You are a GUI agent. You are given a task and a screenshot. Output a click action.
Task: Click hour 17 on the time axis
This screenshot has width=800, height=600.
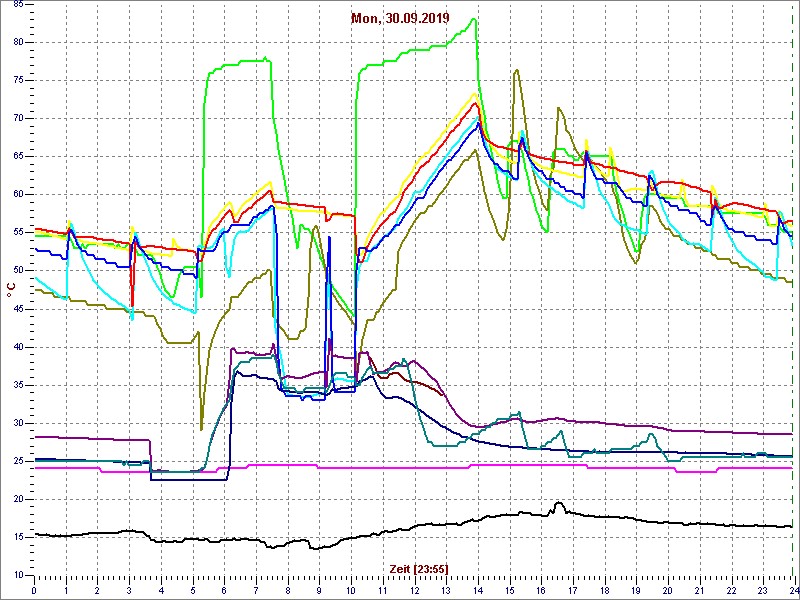[x=572, y=591]
